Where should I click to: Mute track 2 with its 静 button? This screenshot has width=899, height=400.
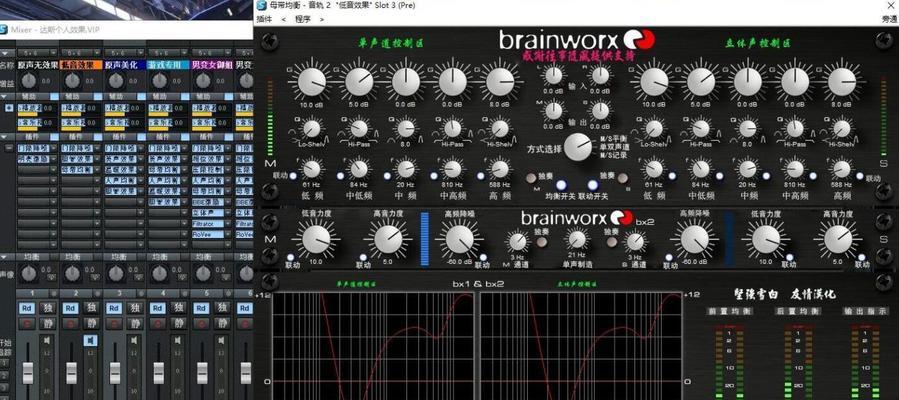click(91, 323)
